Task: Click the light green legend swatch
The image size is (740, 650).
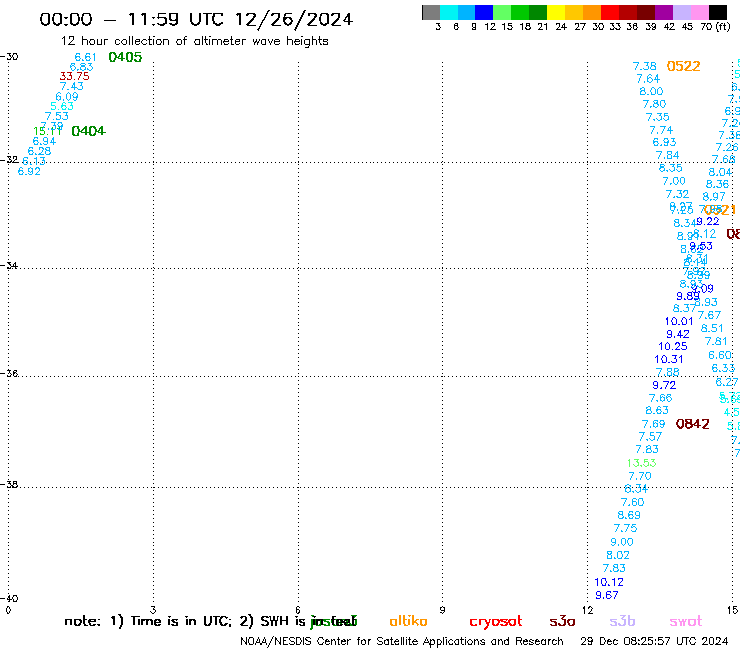Action: pos(502,13)
